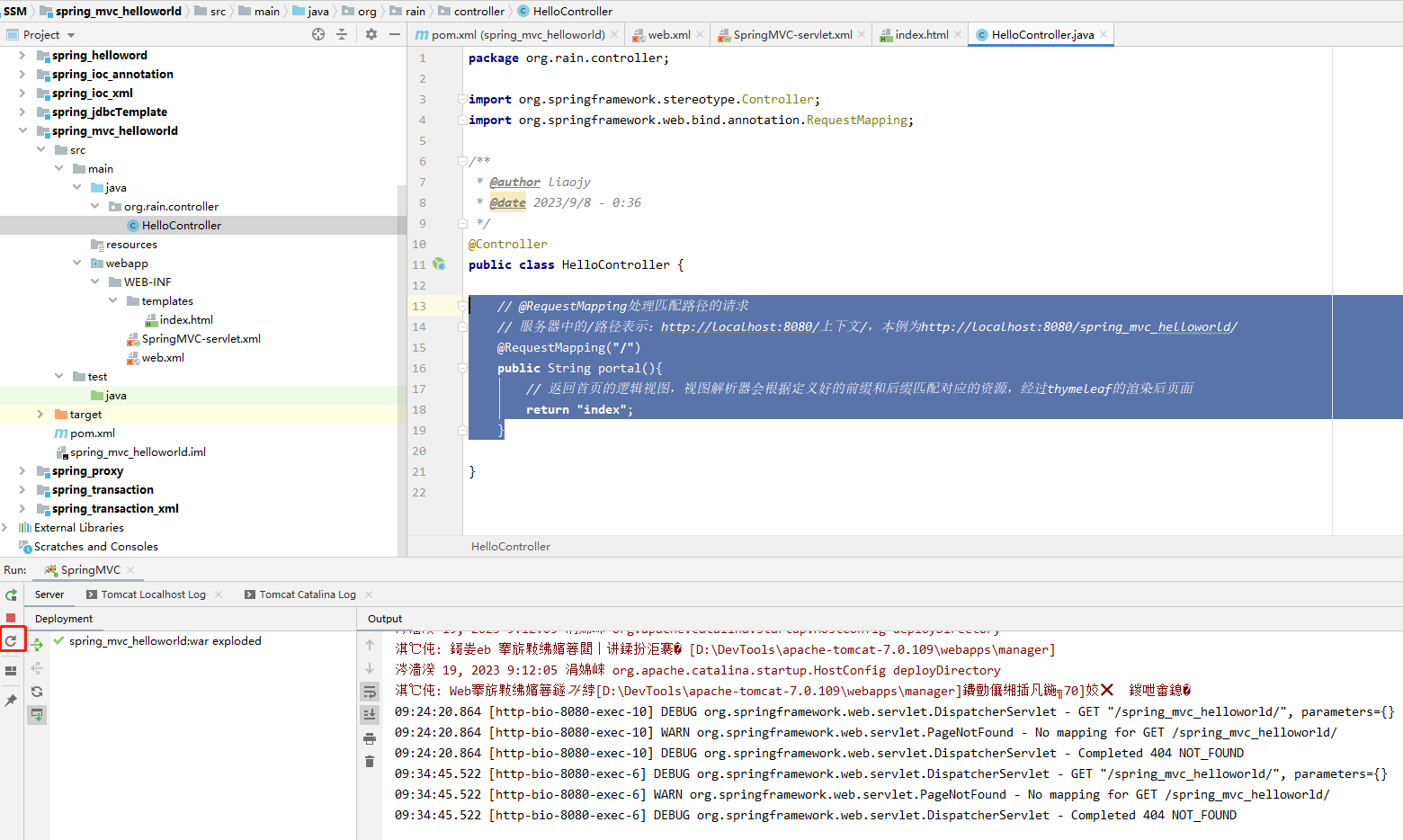Clear all console output with the trash icon

pyautogui.click(x=370, y=762)
